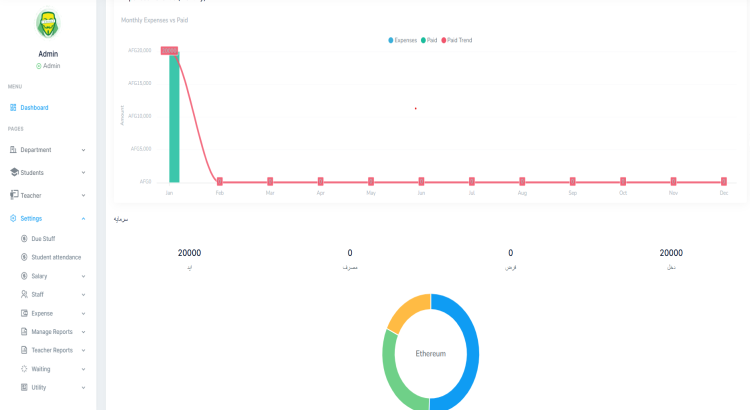Click the Department building icon
The width and height of the screenshot is (750, 410).
point(13,150)
